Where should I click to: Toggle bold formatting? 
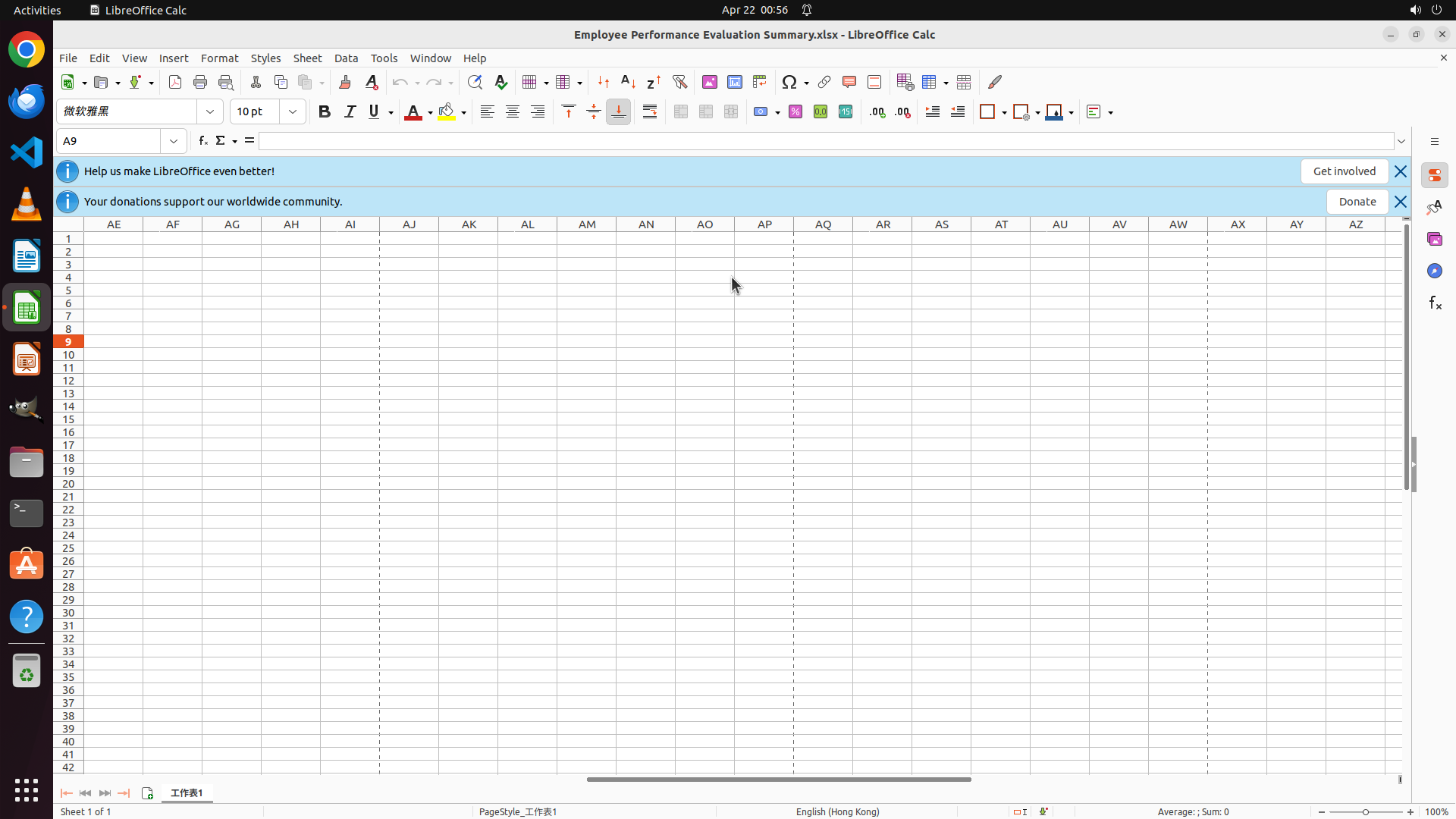pyautogui.click(x=325, y=112)
